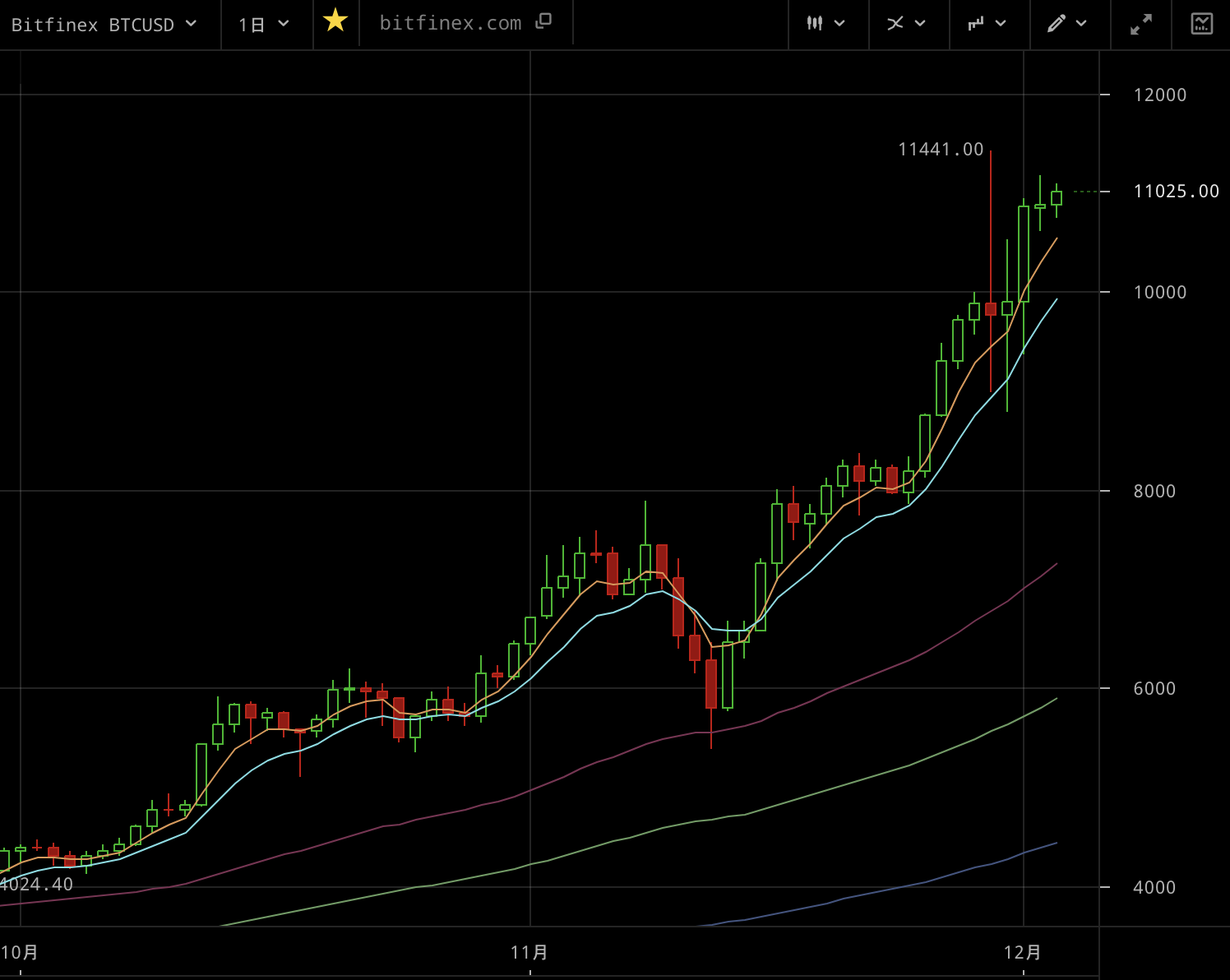Select the pencil drawing tool icon

point(1057,24)
